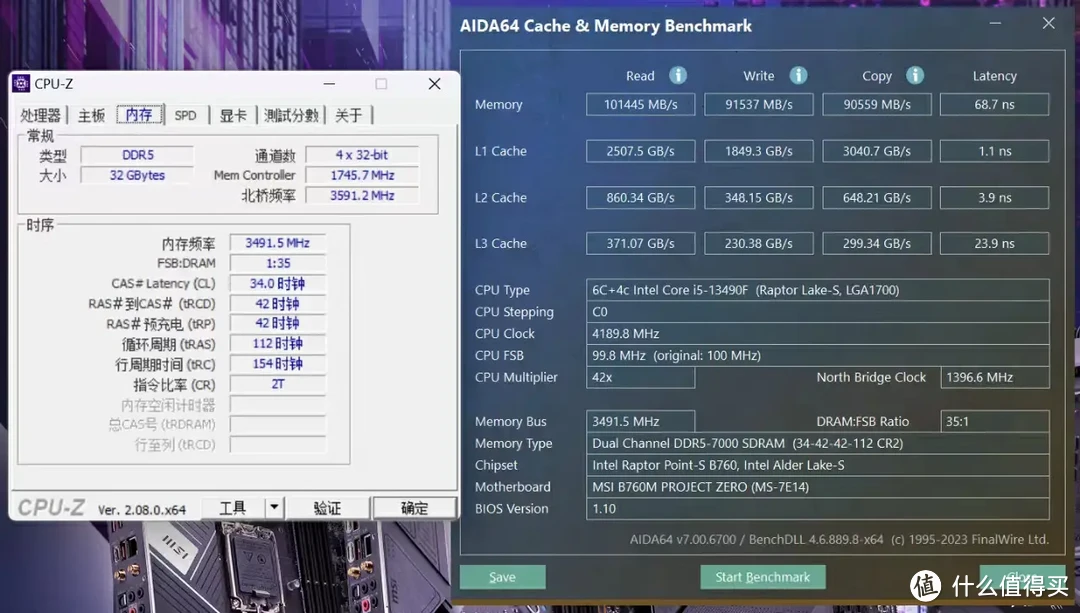Image resolution: width=1080 pixels, height=613 pixels.
Task: Click the Memory Read value 101445 MB/s
Action: [641, 105]
